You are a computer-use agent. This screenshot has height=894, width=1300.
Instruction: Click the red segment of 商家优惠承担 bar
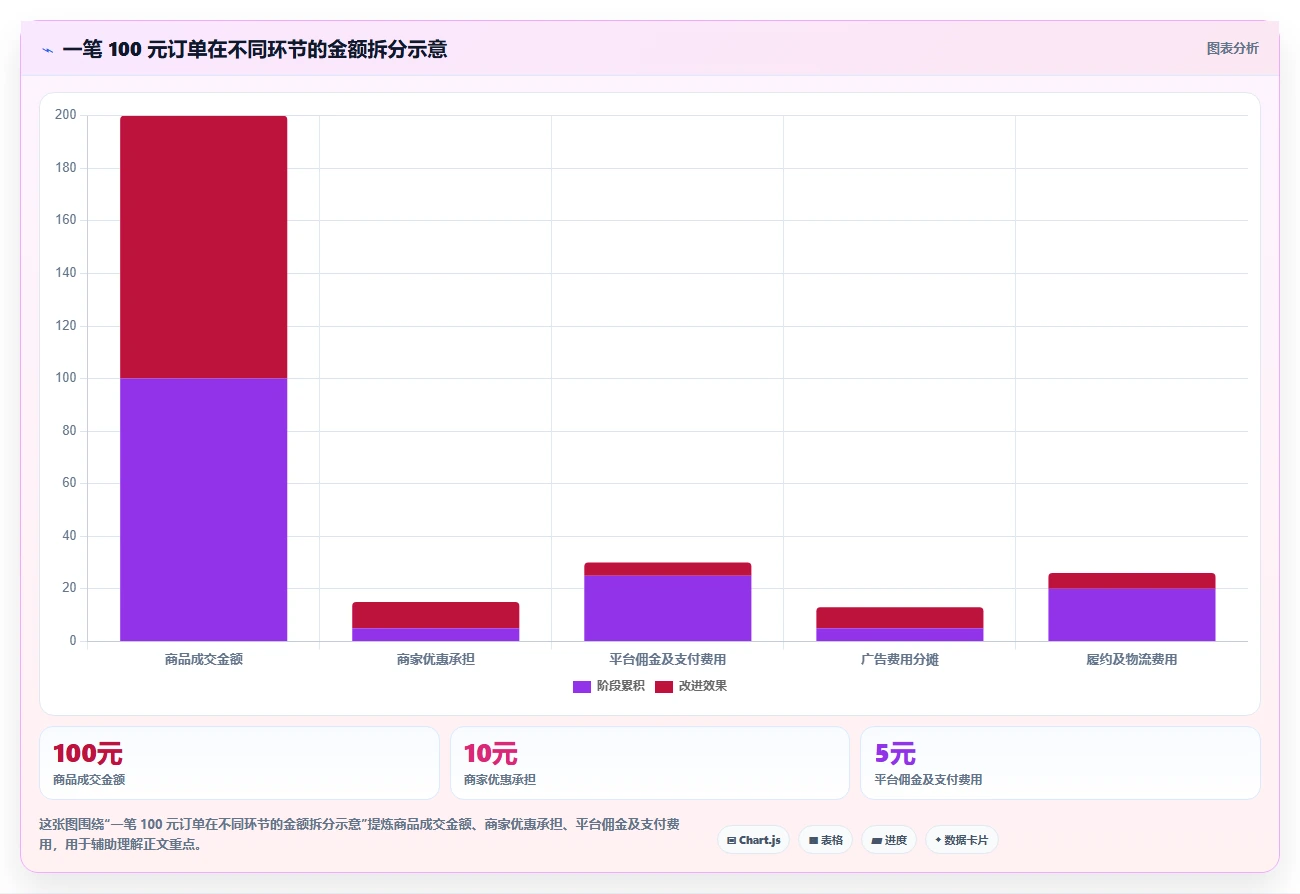pos(436,615)
